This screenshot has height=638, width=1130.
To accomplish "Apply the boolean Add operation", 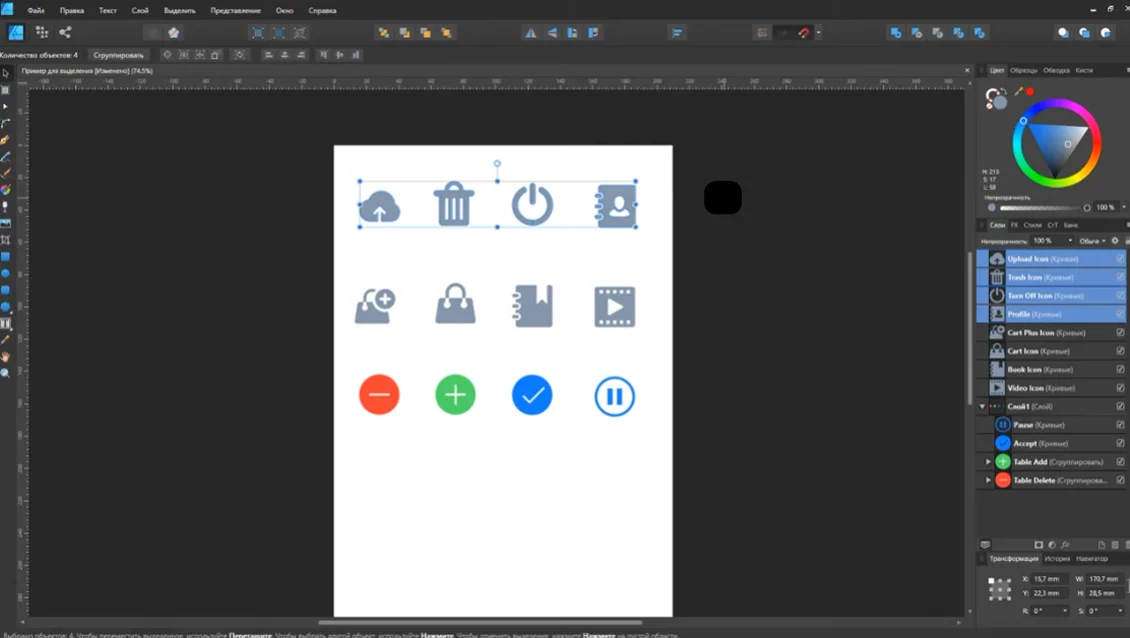I will 895,32.
